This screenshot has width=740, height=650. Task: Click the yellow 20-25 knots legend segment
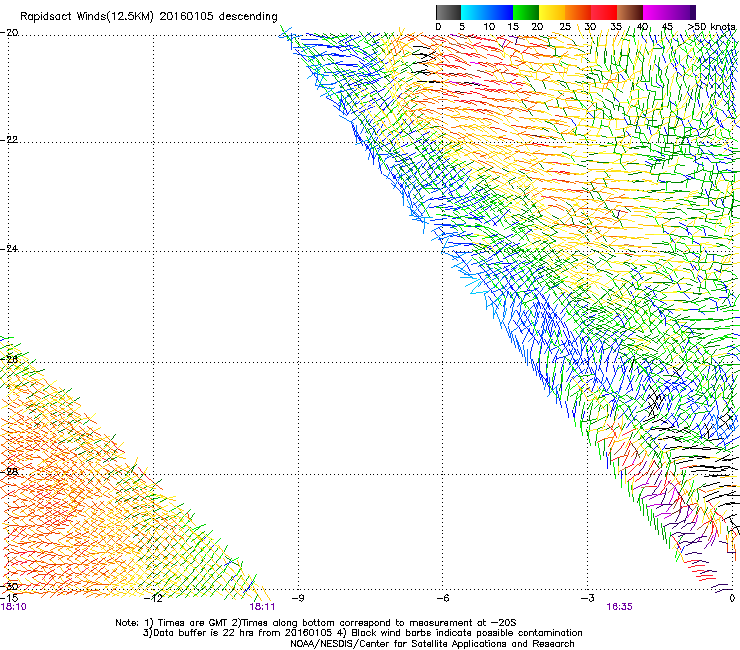(552, 12)
